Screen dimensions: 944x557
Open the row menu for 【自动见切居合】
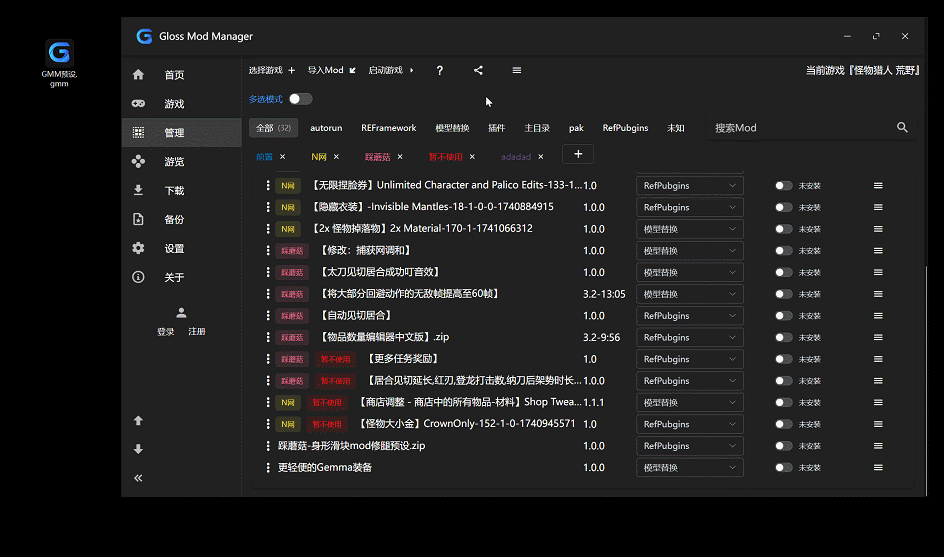click(878, 316)
